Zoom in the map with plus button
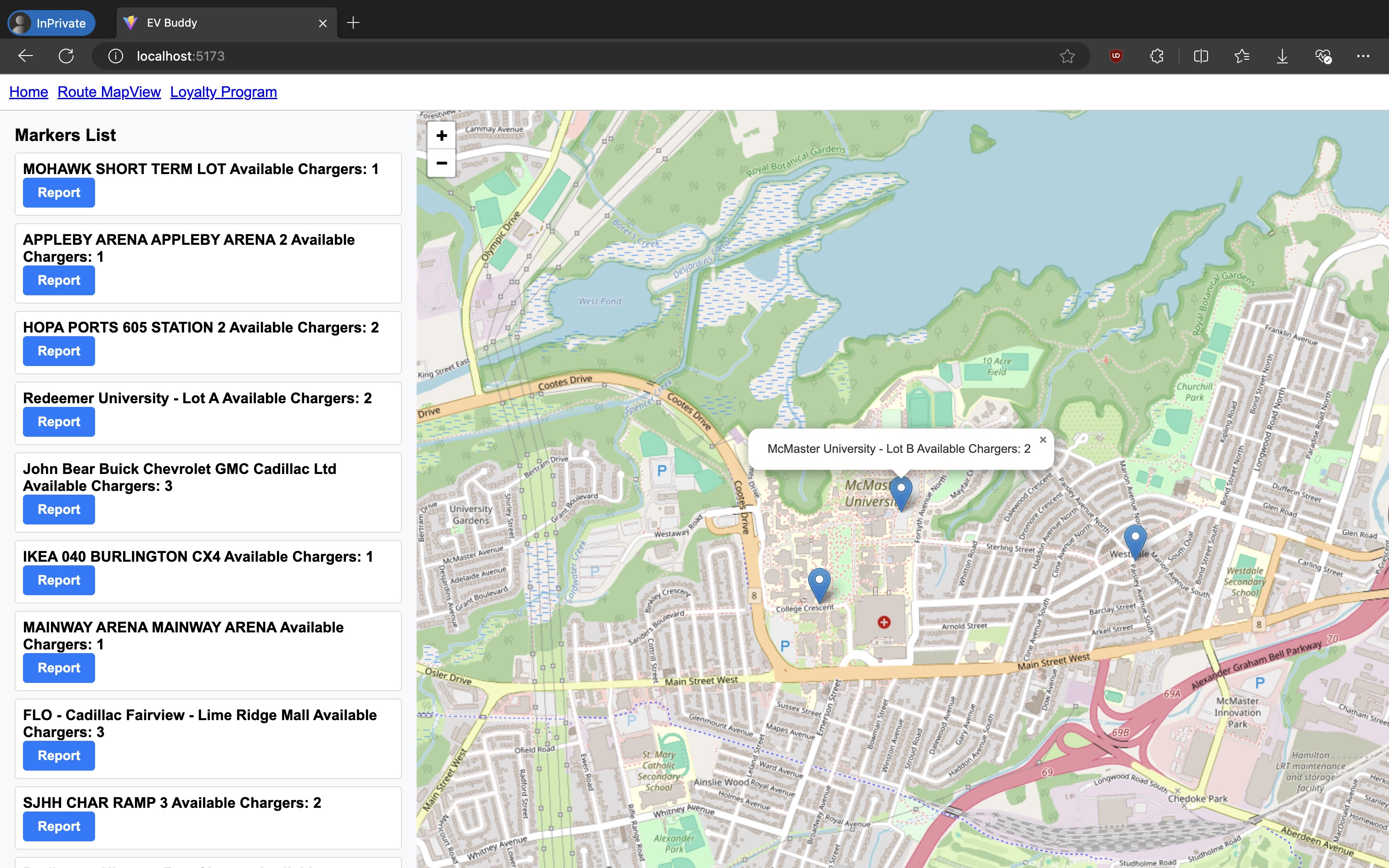This screenshot has height=868, width=1389. pos(441,136)
